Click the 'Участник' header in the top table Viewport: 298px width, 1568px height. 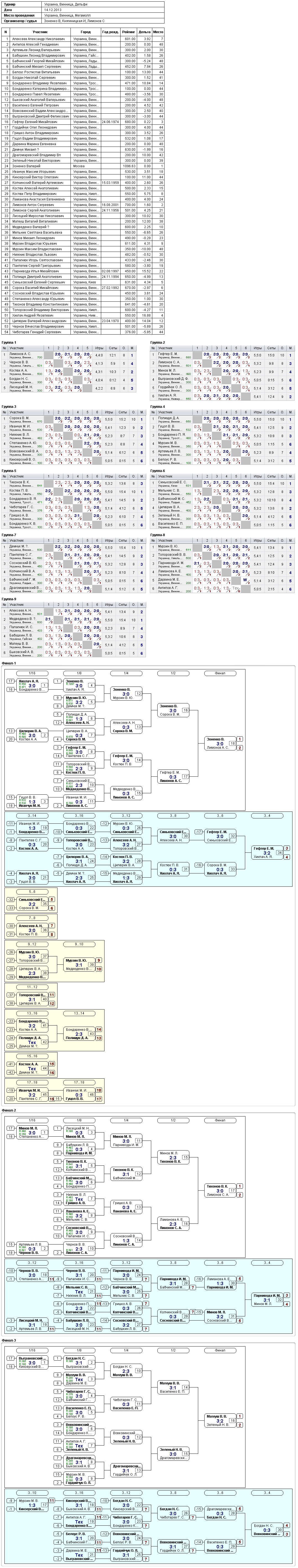tap(40, 32)
